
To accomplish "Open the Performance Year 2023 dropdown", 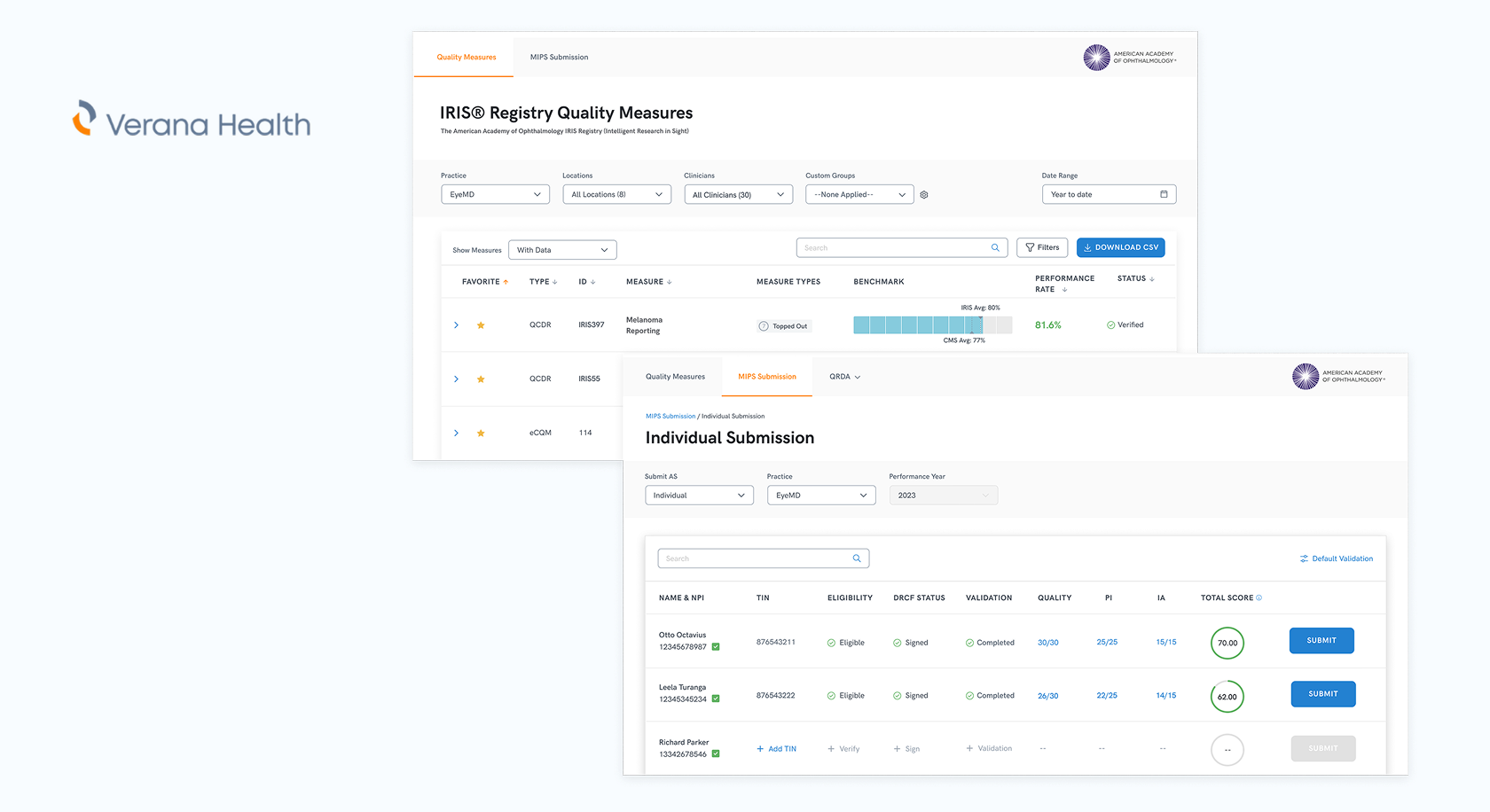I will tap(944, 496).
